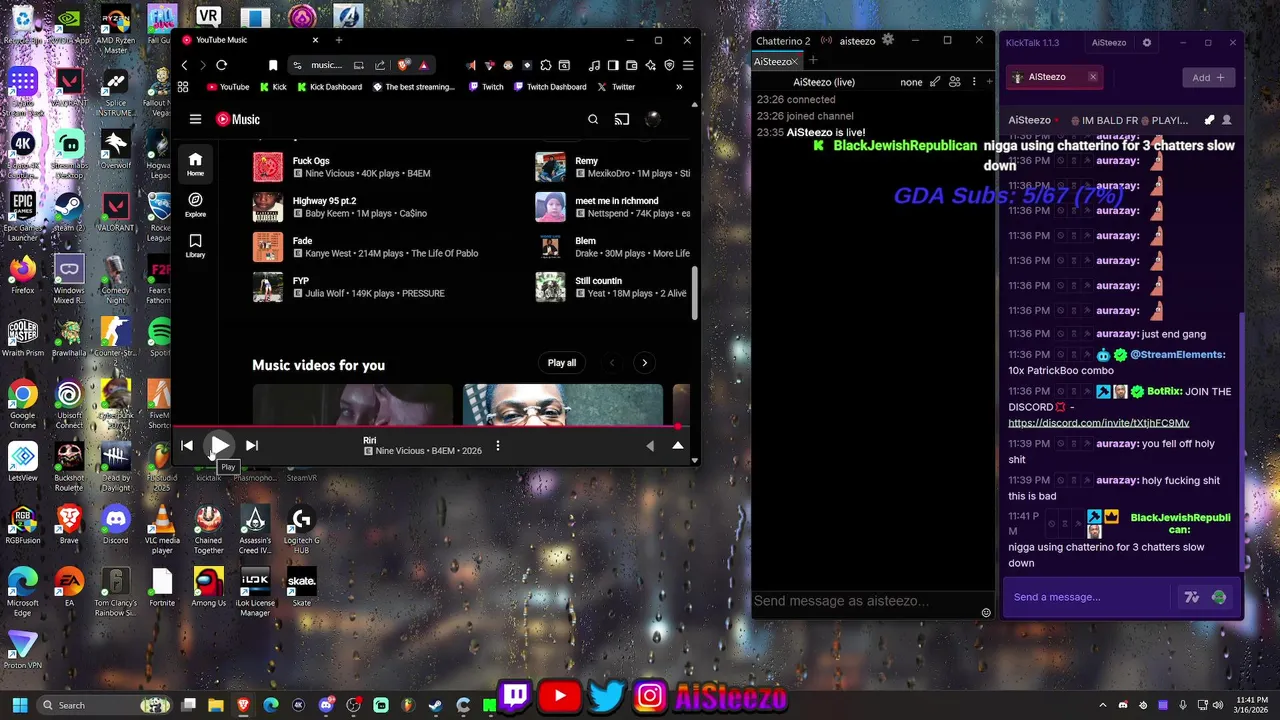Show more bookmarks with double chevron
Image resolution: width=1280 pixels, height=720 pixels.
[679, 87]
